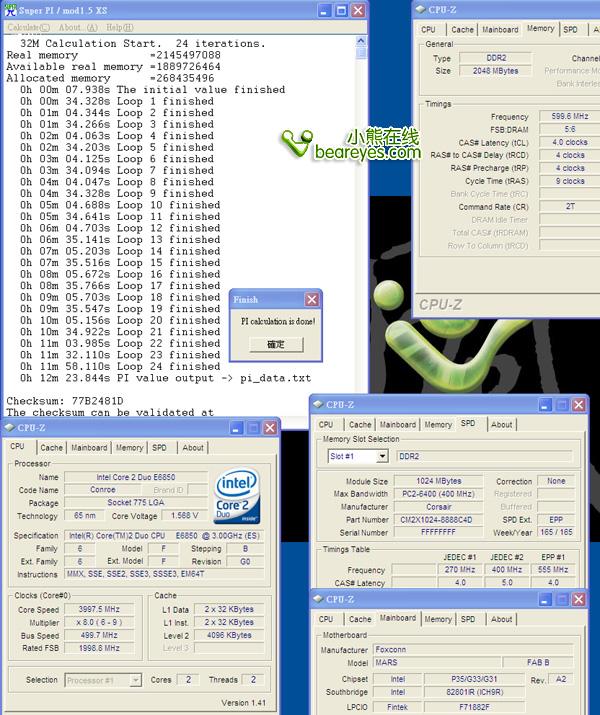This screenshot has height=715, width=600.
Task: Switch to CPU tab in top-right CPU-Z
Action: (x=428, y=30)
